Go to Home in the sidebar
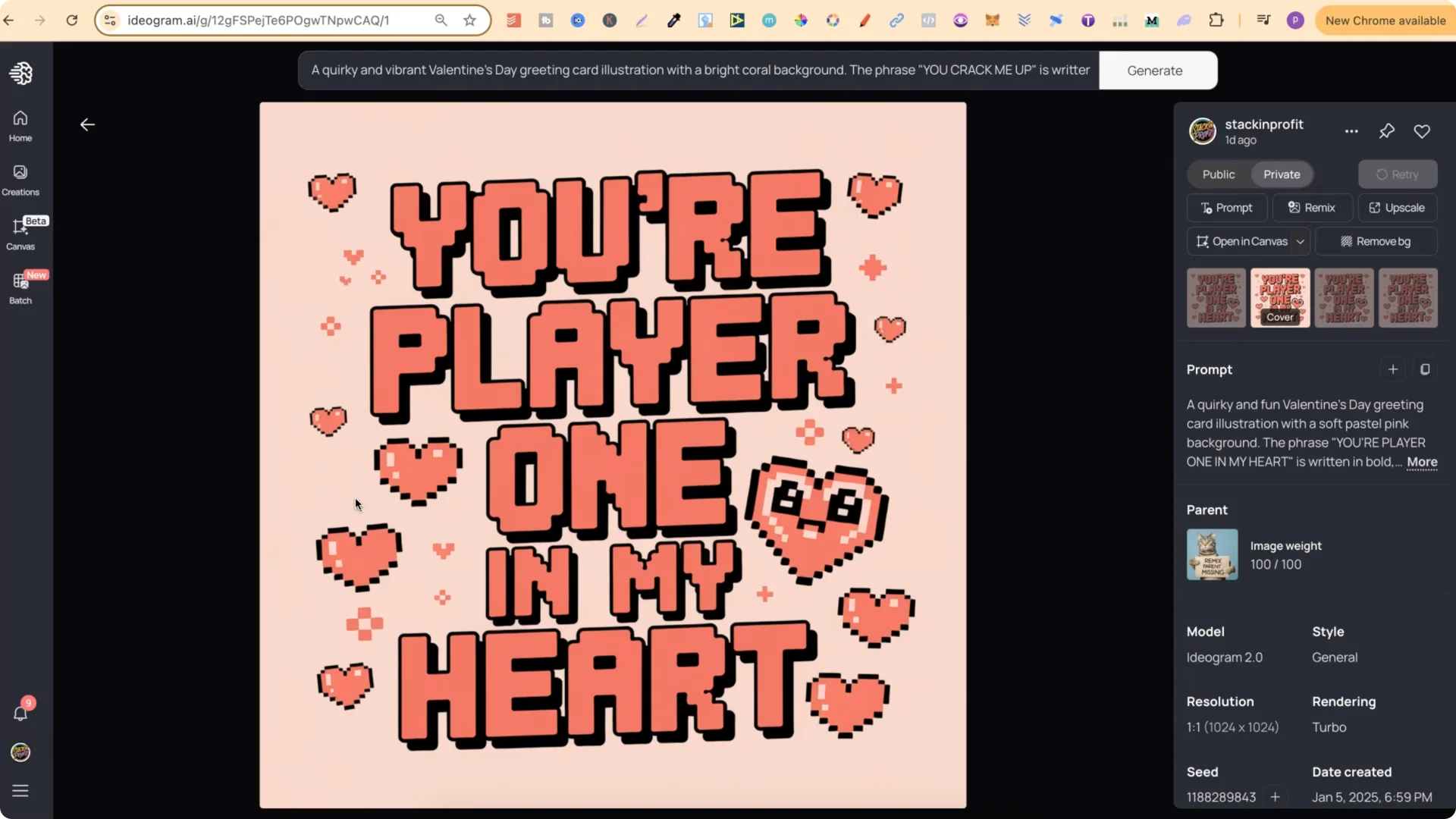Image resolution: width=1456 pixels, height=819 pixels. [20, 124]
